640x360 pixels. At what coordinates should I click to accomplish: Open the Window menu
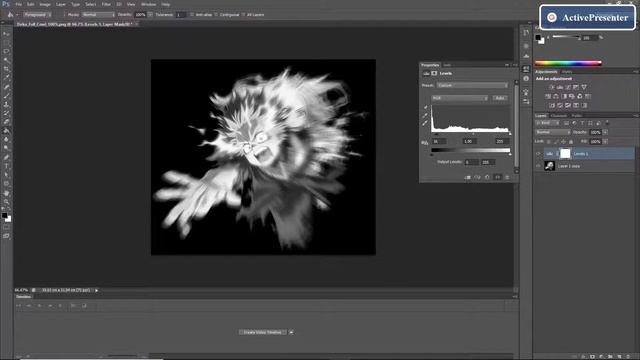pyautogui.click(x=149, y=4)
